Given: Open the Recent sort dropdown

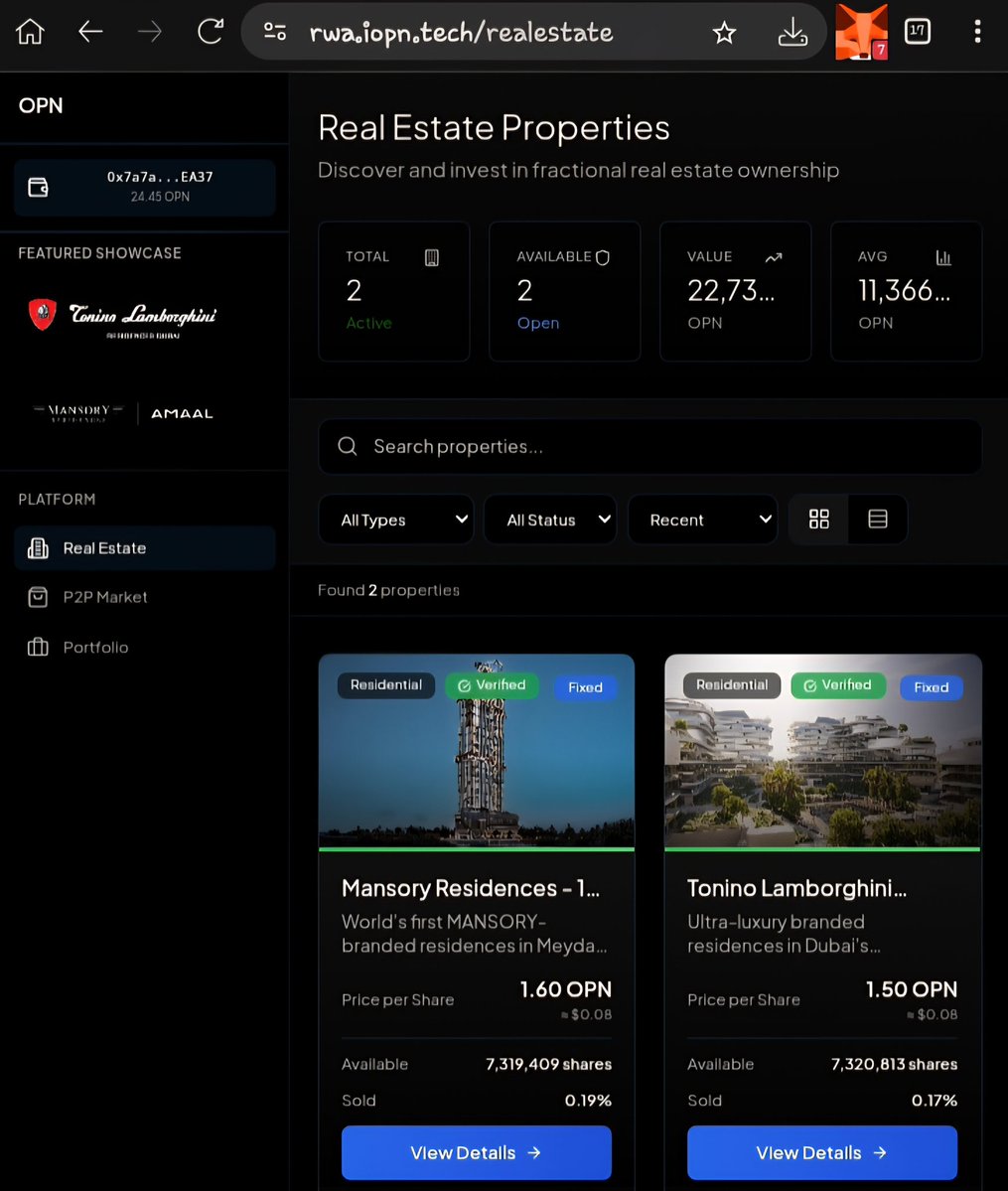Looking at the screenshot, I should click(702, 519).
